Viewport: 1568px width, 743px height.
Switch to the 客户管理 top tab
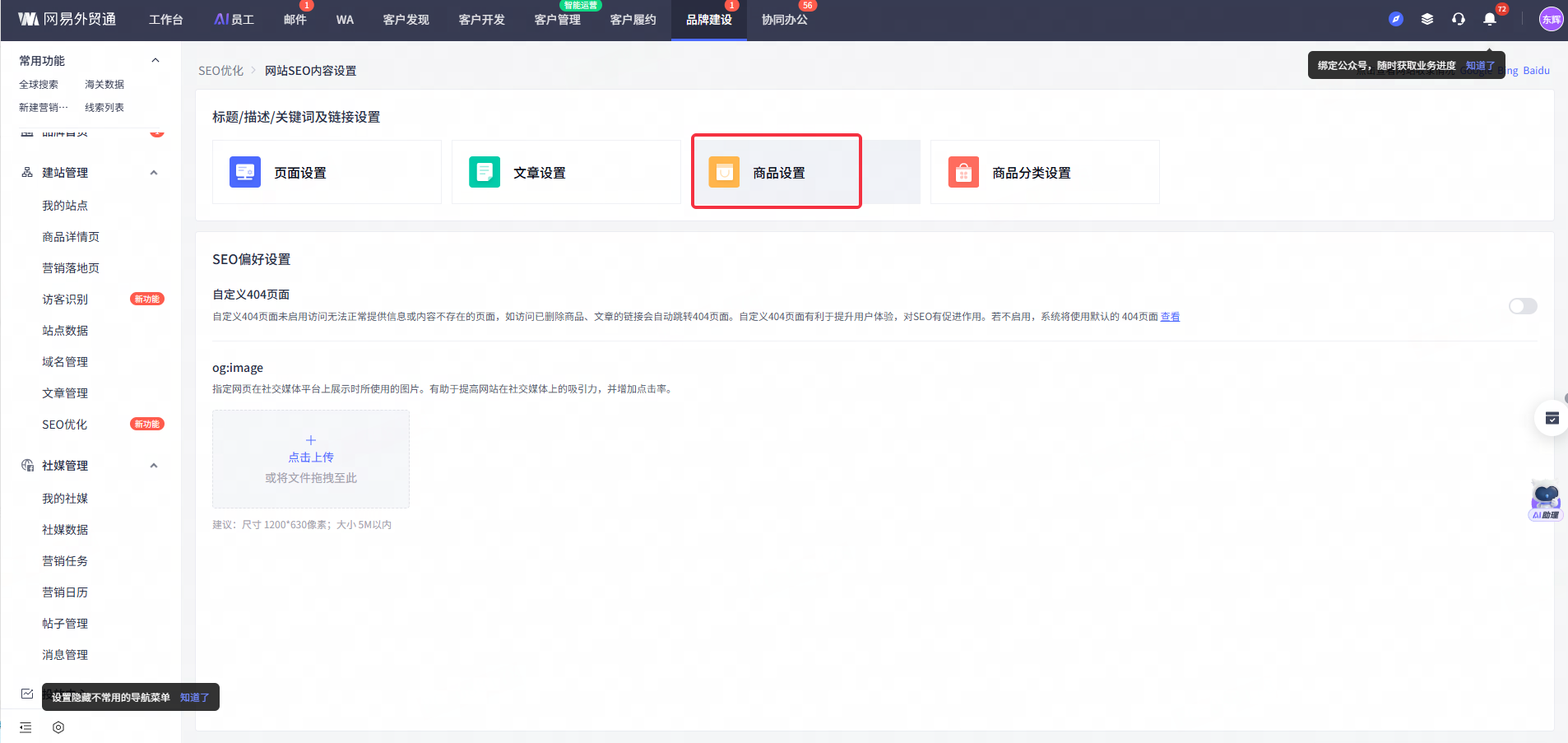pyautogui.click(x=557, y=20)
